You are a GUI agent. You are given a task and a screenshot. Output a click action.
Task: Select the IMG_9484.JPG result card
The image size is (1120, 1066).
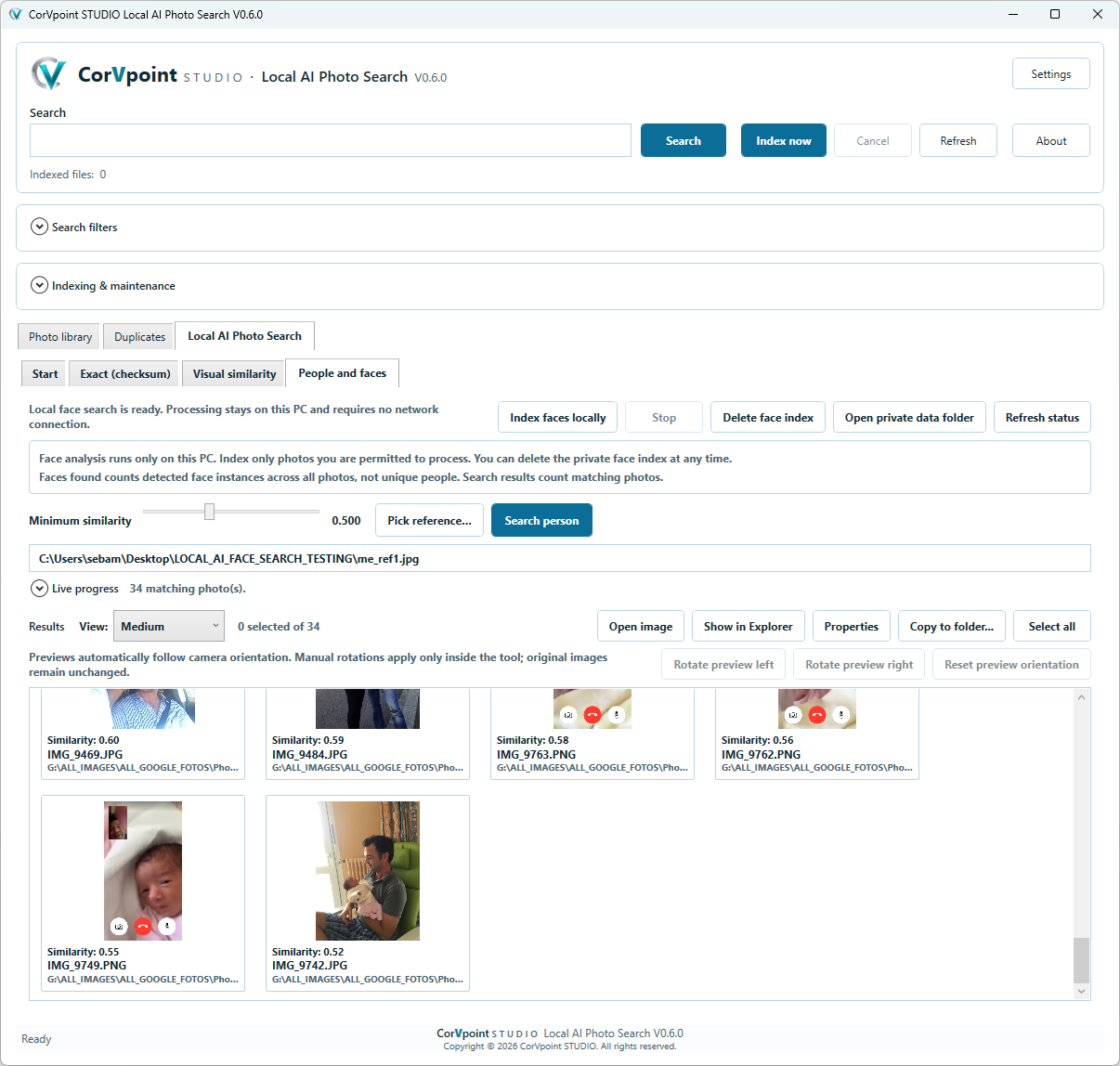pos(368,733)
